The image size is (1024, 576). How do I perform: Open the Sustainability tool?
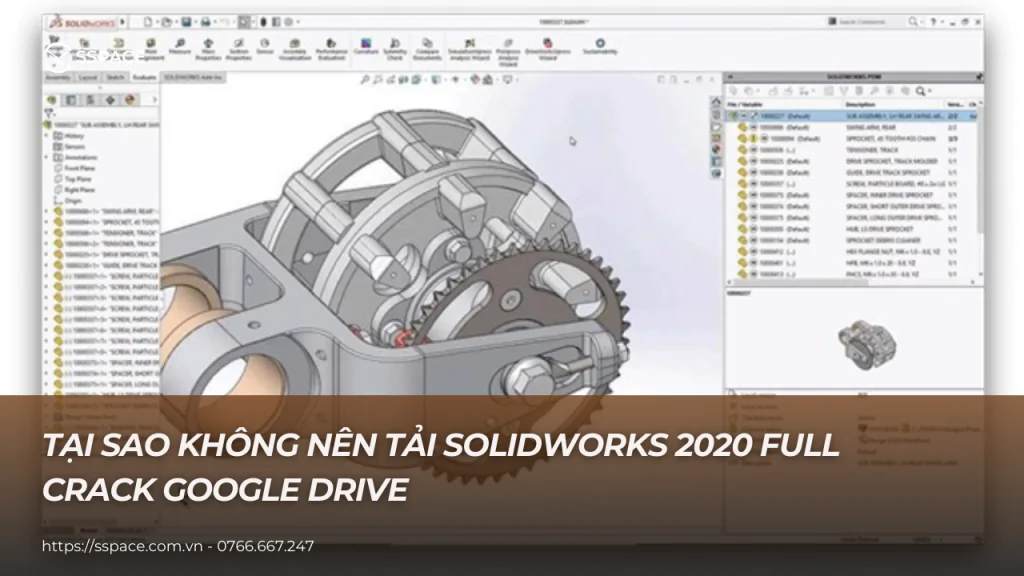[x=600, y=47]
